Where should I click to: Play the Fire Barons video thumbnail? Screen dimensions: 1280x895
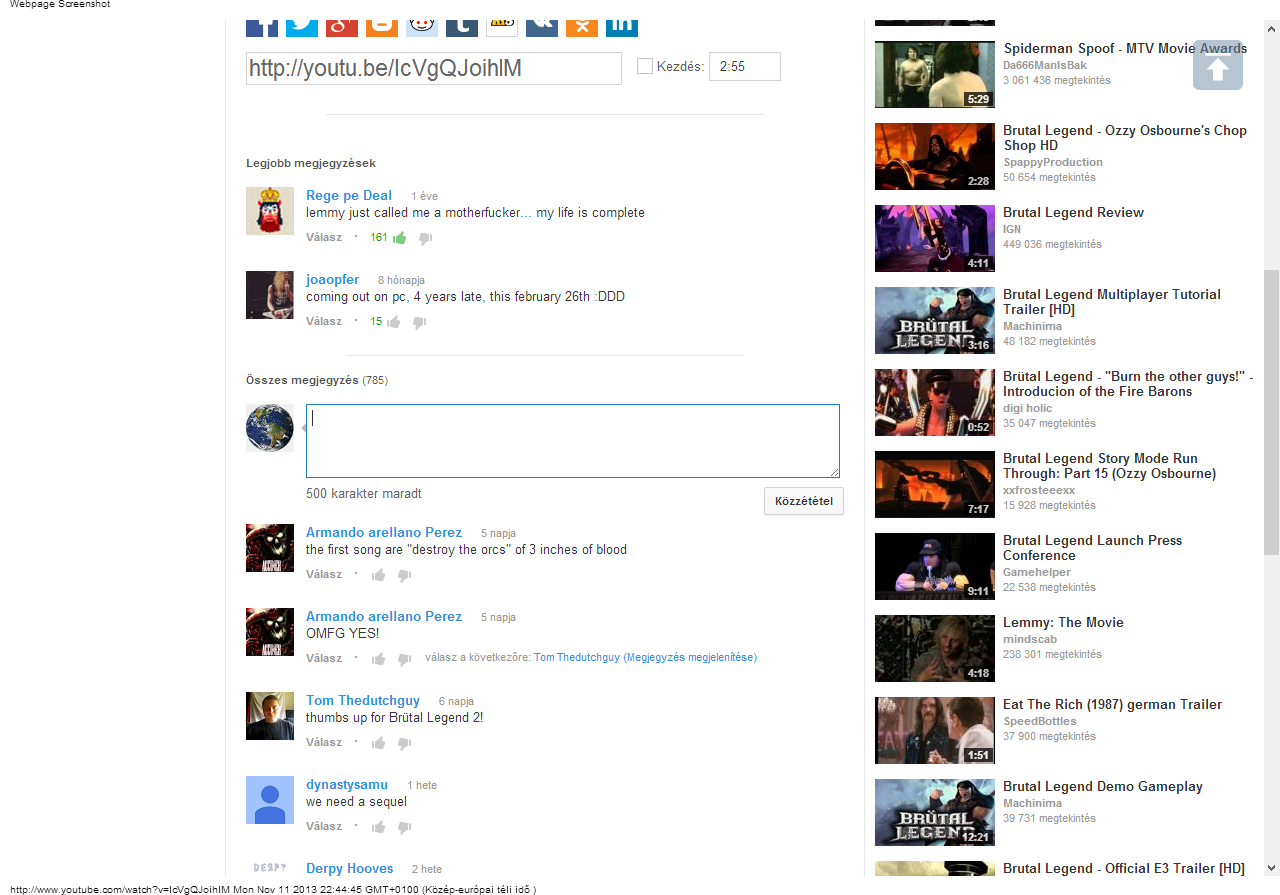(935, 402)
